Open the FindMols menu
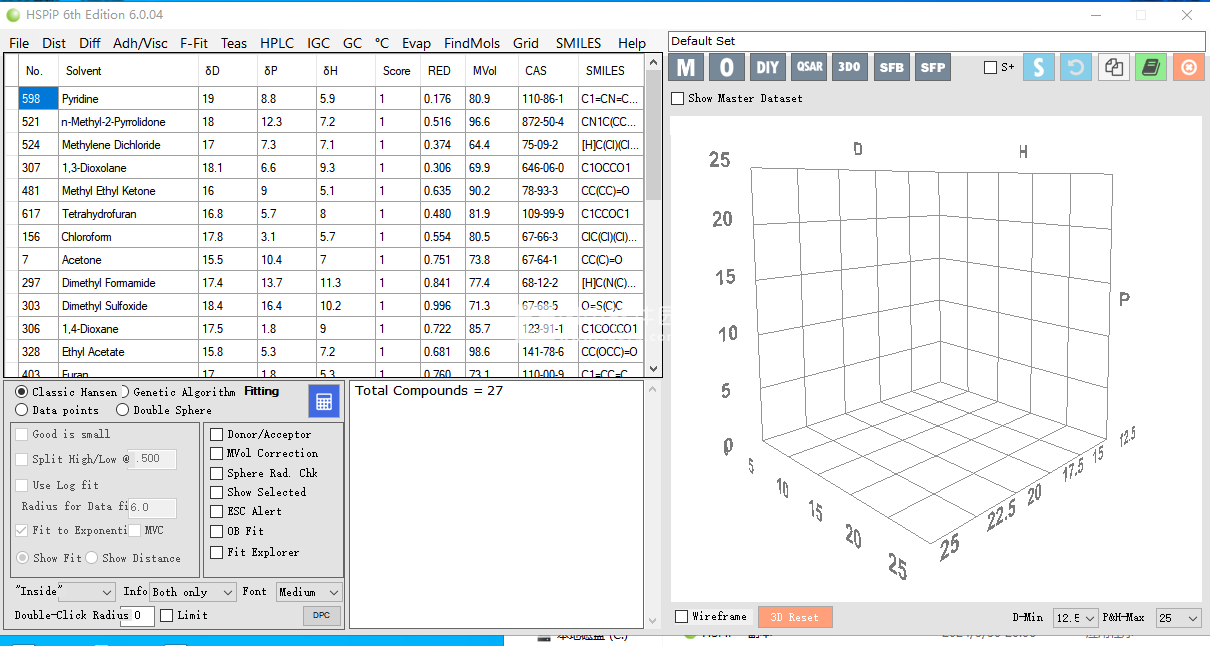Screen dimensions: 1210x646 click(472, 43)
